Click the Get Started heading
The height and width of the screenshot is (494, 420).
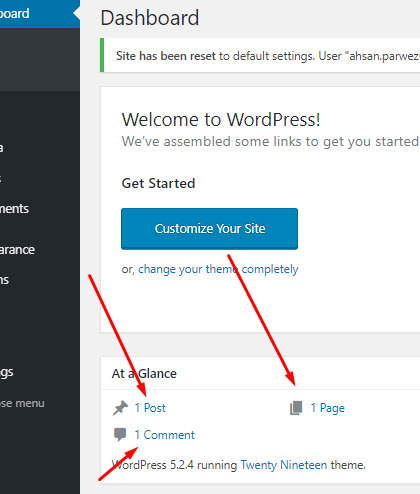tap(158, 183)
